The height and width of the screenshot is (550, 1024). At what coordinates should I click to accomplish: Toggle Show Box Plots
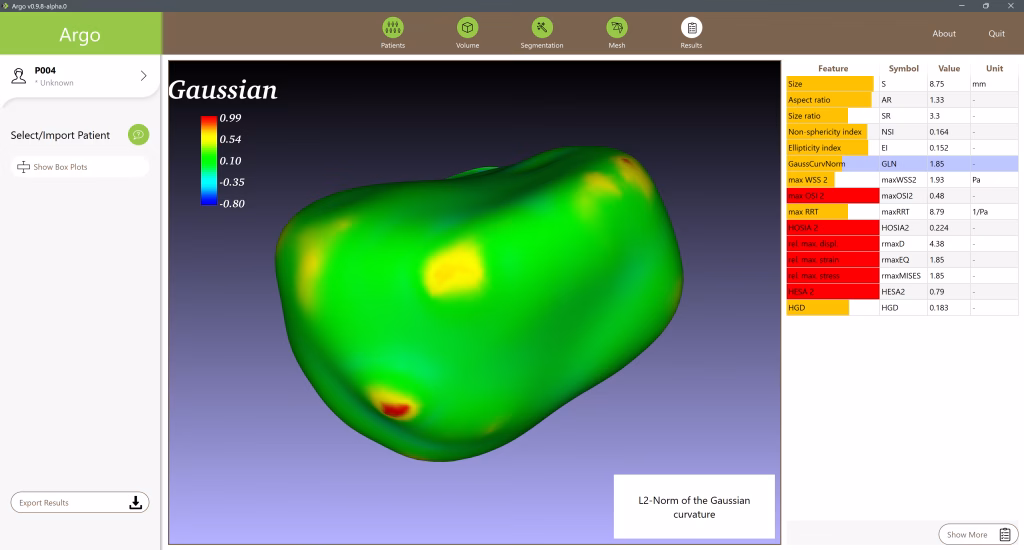pos(79,167)
